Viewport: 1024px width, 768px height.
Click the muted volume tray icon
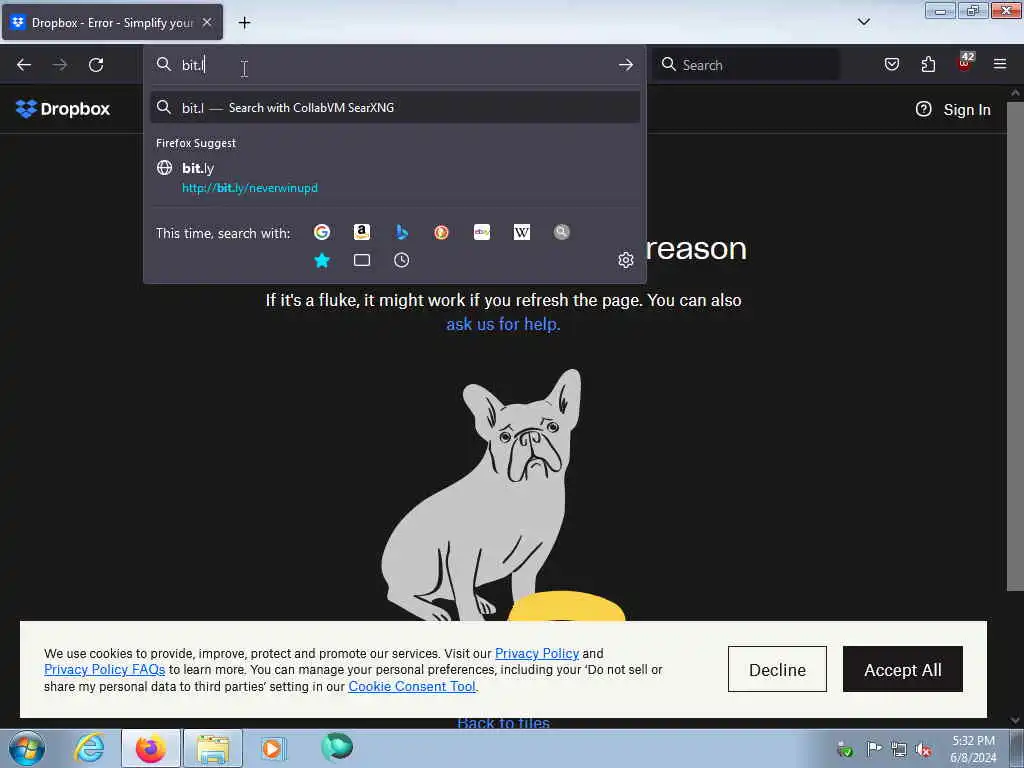click(x=923, y=749)
